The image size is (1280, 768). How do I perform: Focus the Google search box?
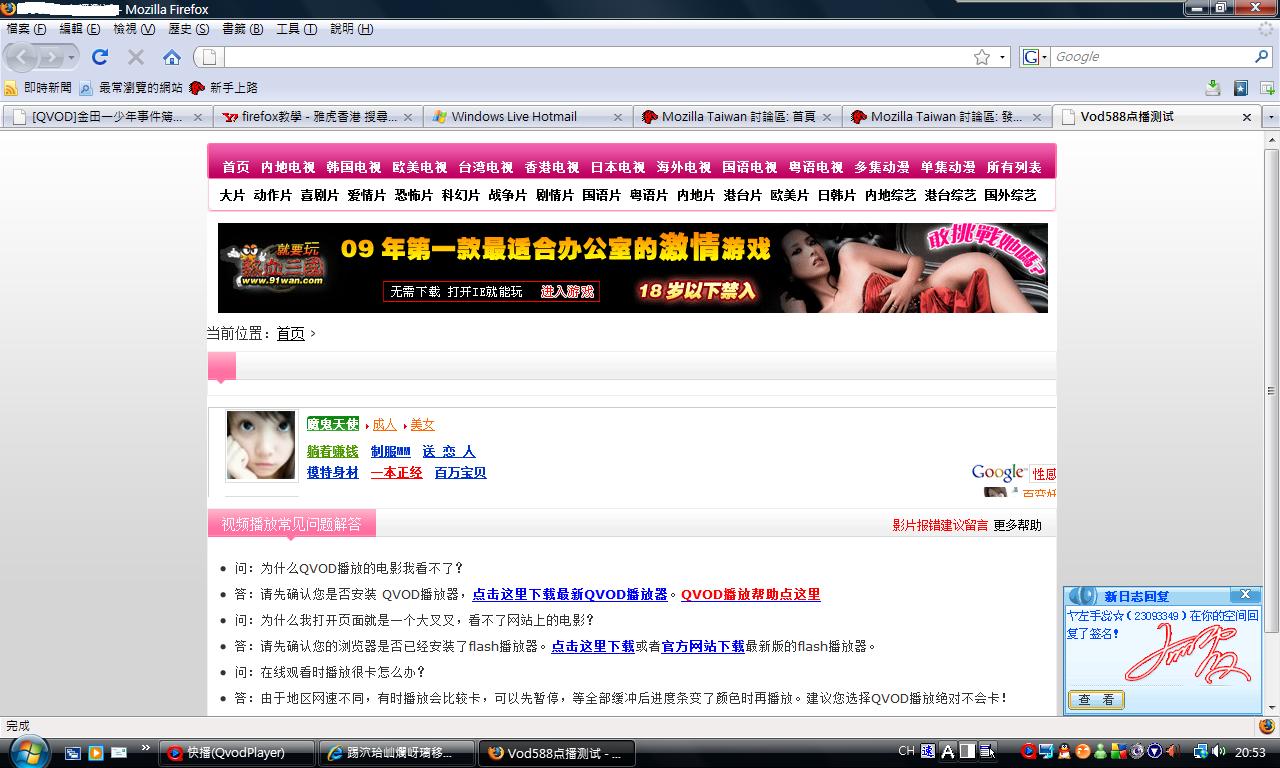(1152, 57)
